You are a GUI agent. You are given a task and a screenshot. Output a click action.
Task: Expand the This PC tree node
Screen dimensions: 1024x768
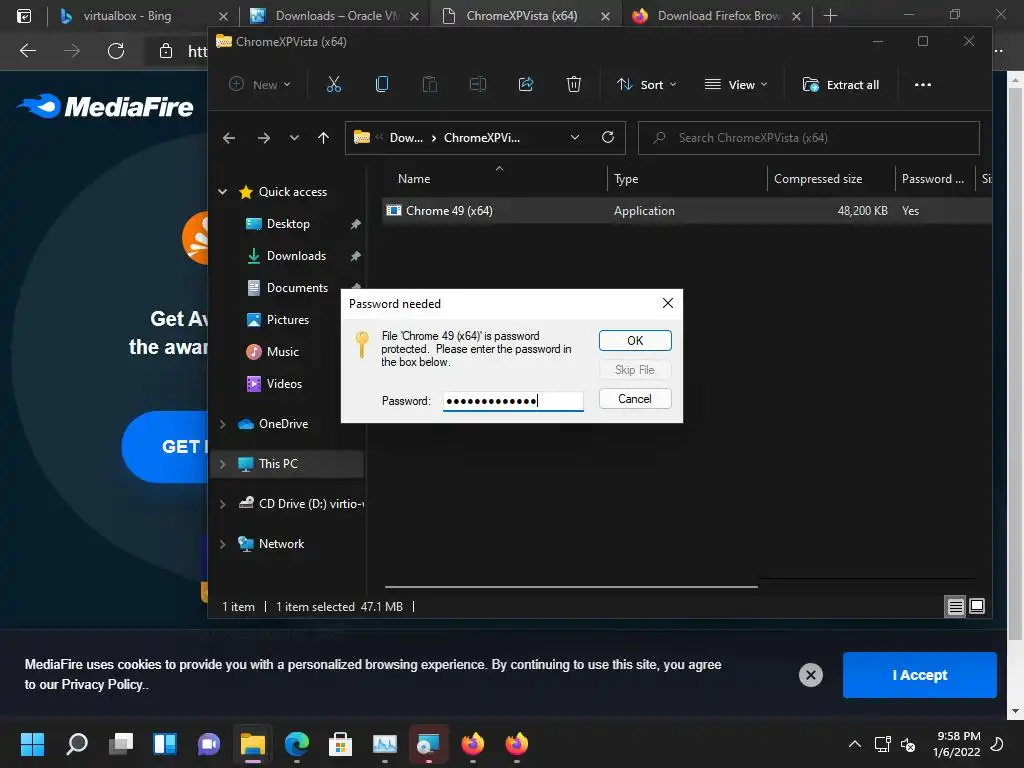pos(223,464)
